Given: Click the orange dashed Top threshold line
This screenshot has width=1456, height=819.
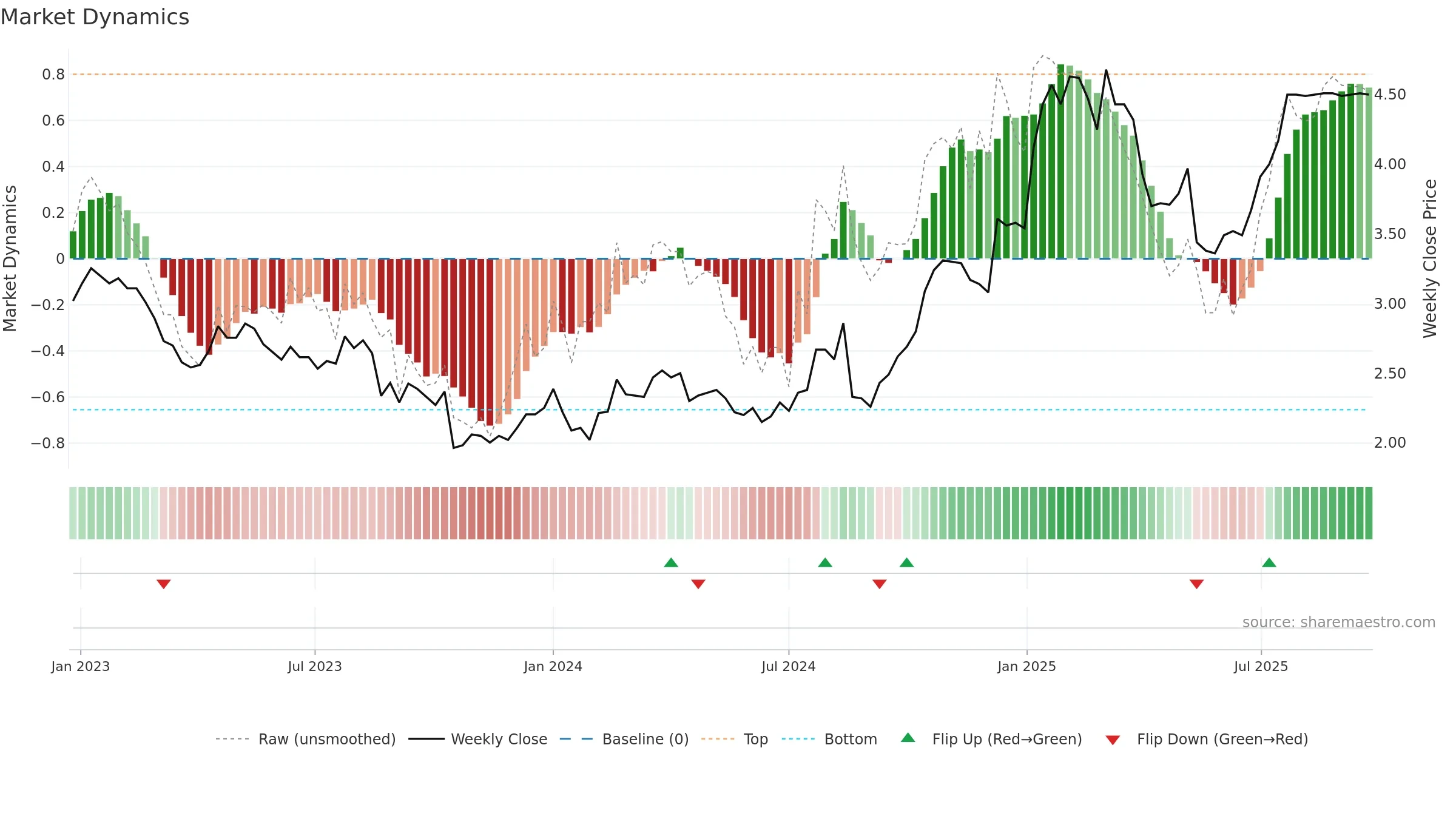Looking at the screenshot, I should click(x=719, y=75).
